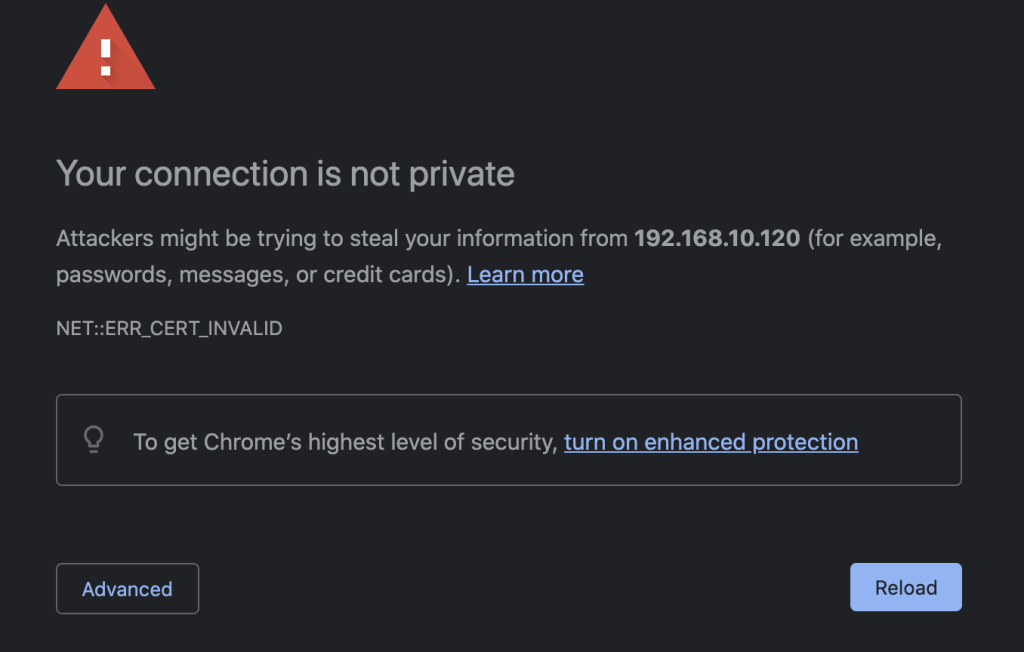Image resolution: width=1024 pixels, height=652 pixels.
Task: Click the steal your information from phrase
Action: coord(488,238)
